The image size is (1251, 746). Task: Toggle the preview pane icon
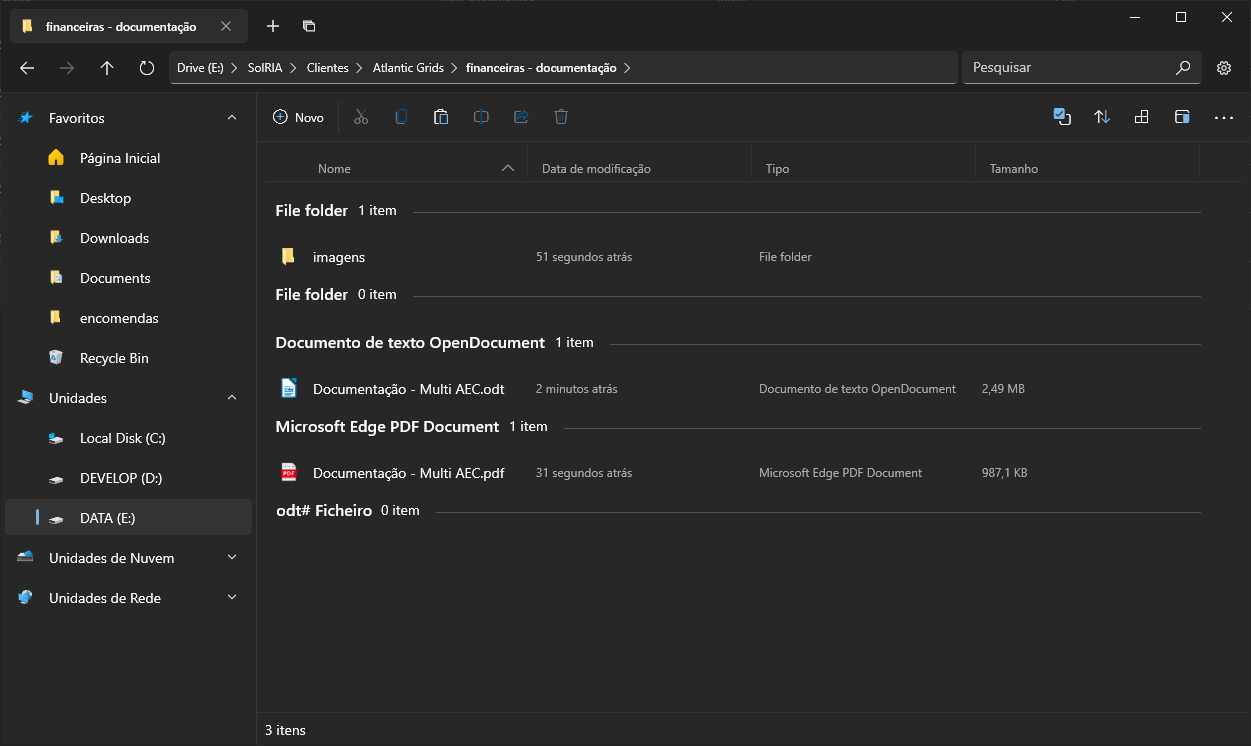point(1182,117)
